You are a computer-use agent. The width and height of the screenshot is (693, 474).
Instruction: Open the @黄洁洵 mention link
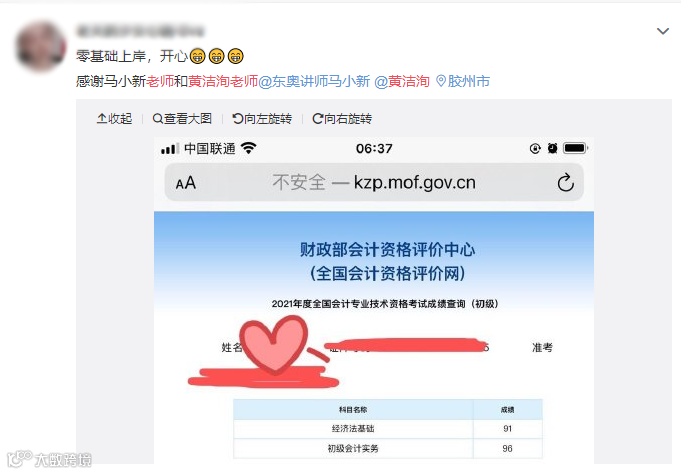point(402,81)
